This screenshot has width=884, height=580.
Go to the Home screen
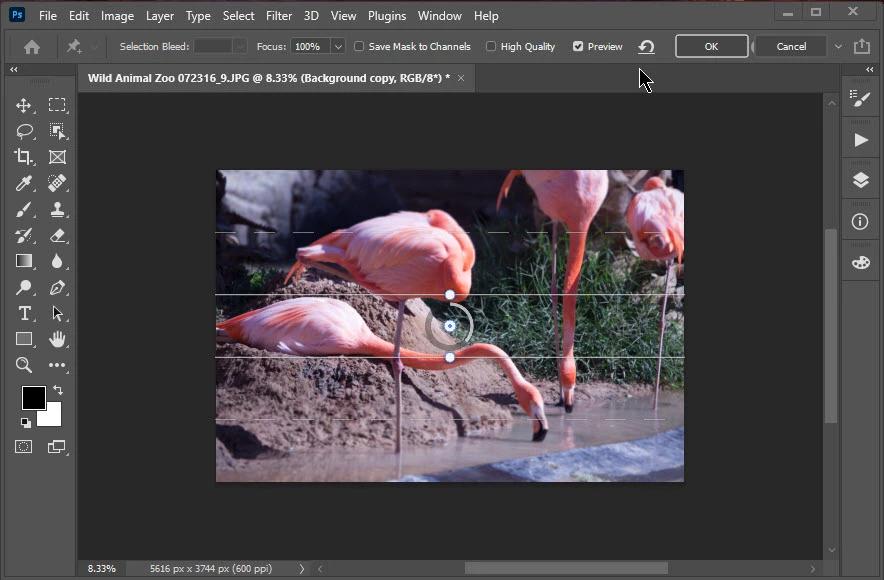click(x=32, y=47)
